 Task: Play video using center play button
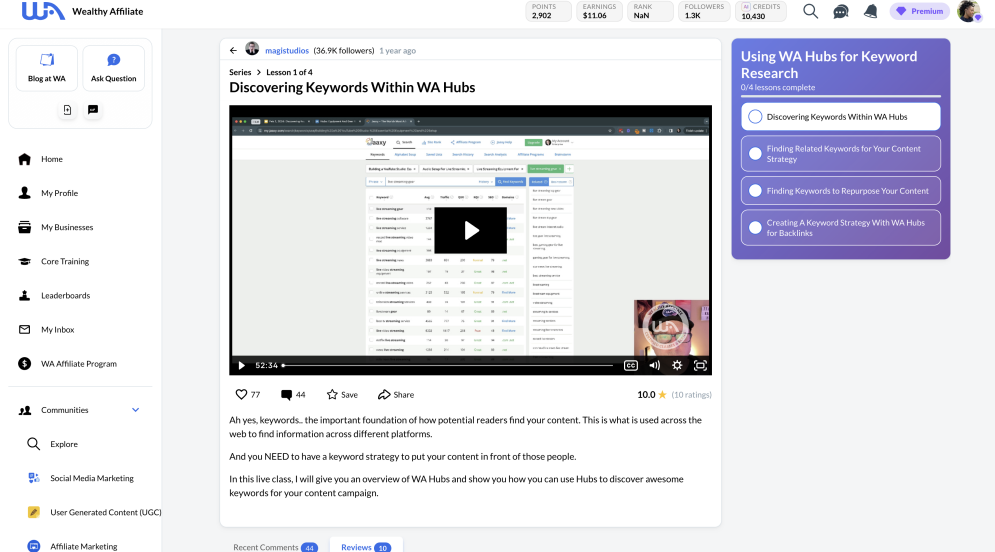(470, 230)
